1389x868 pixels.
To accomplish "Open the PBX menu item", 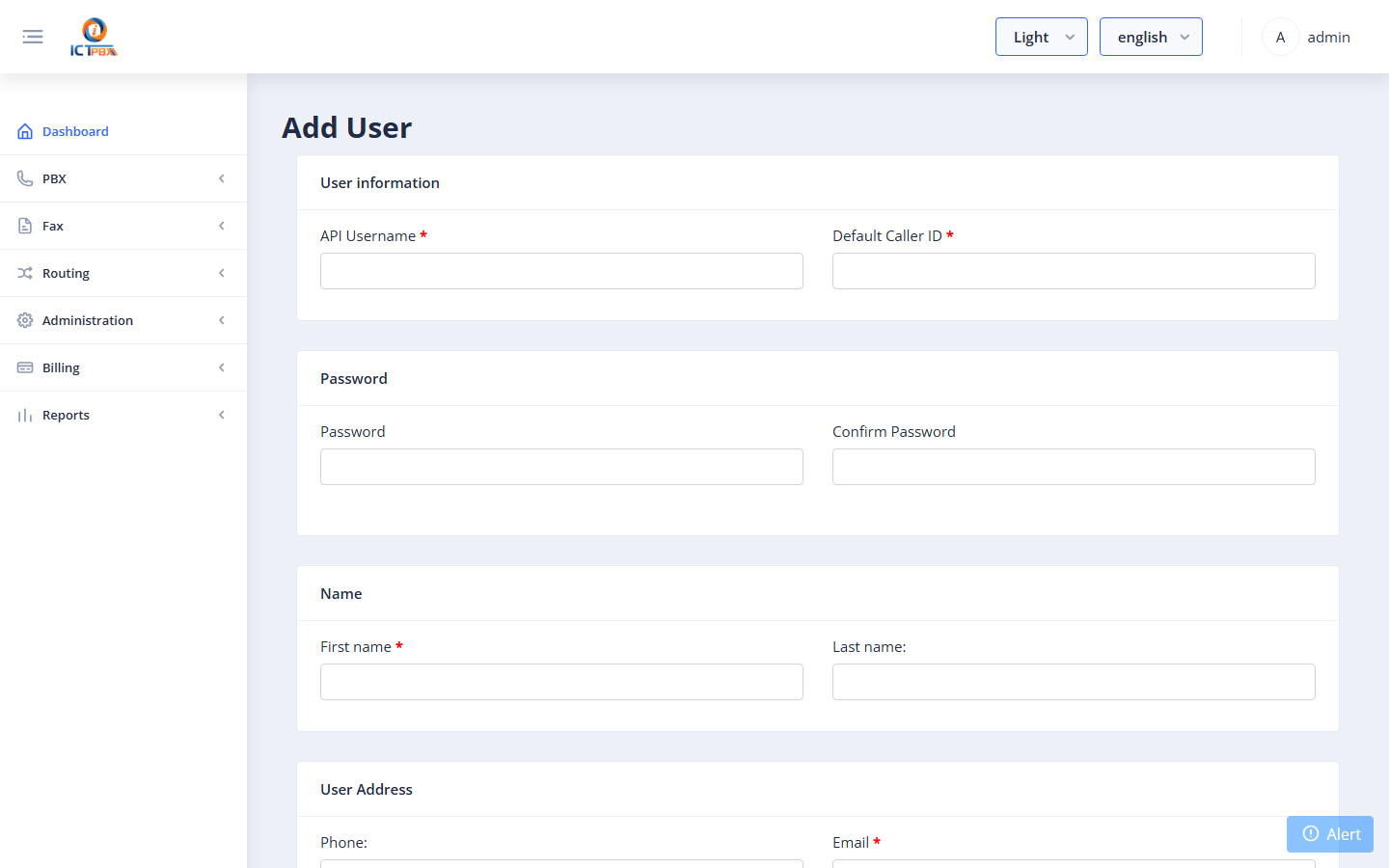I will pos(123,178).
